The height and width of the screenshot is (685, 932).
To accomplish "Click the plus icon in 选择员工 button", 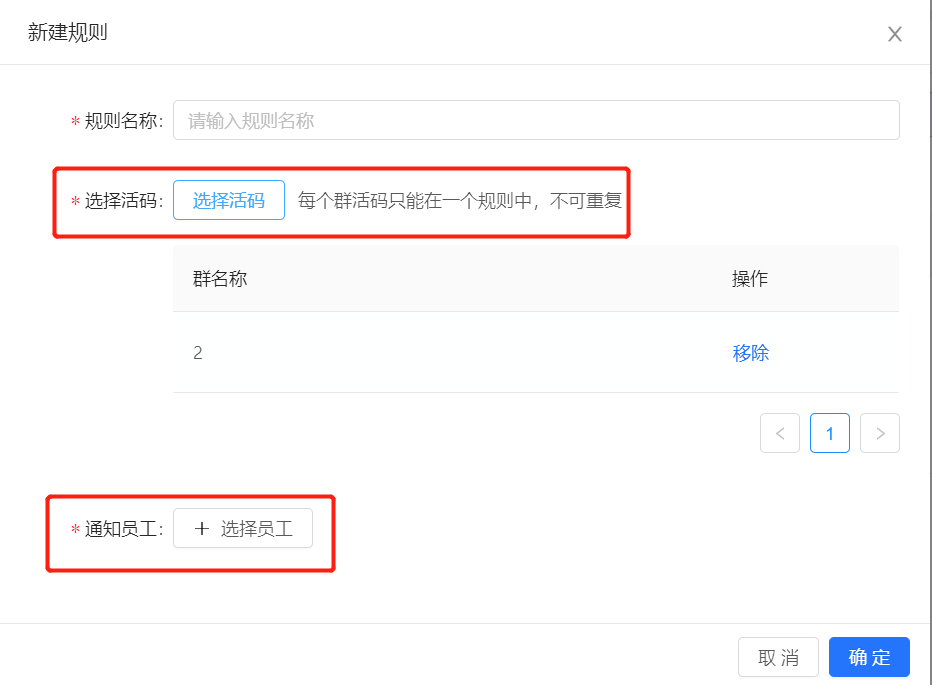I will point(201,528).
